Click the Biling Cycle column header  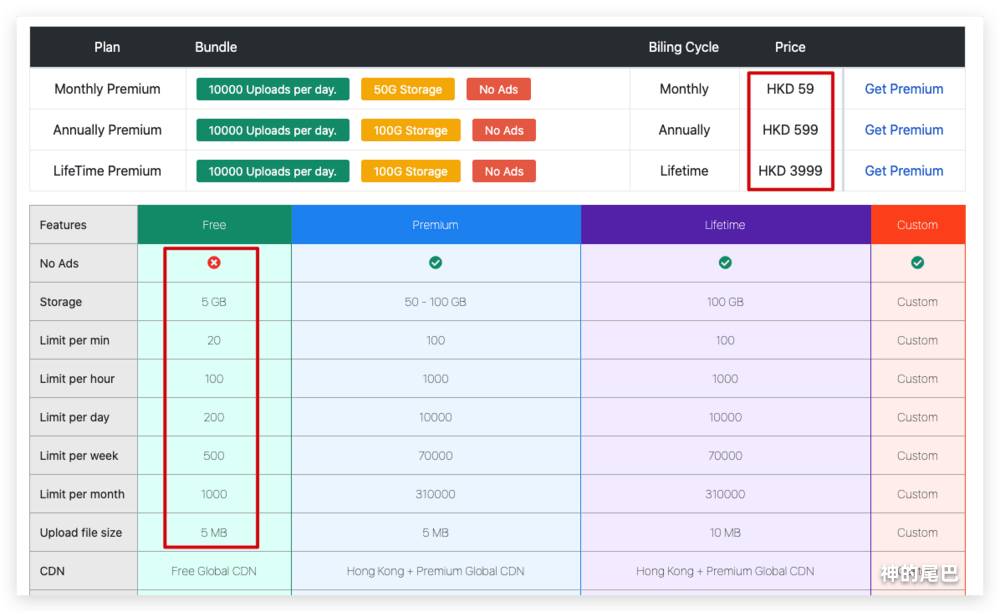point(683,47)
